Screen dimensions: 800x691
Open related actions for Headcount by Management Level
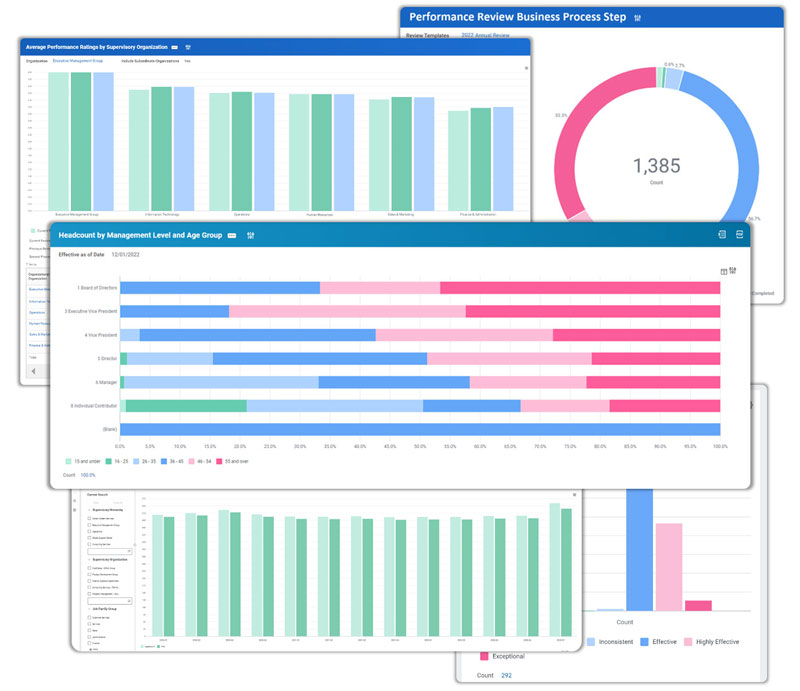point(232,235)
